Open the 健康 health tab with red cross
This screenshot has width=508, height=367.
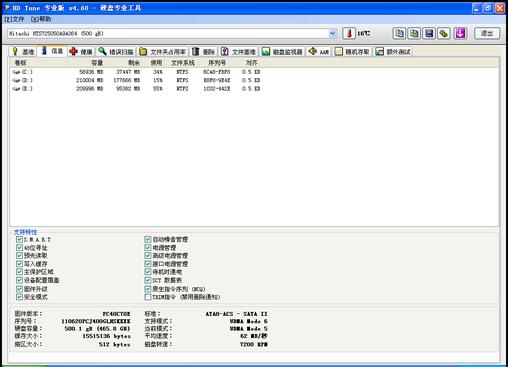tap(81, 52)
